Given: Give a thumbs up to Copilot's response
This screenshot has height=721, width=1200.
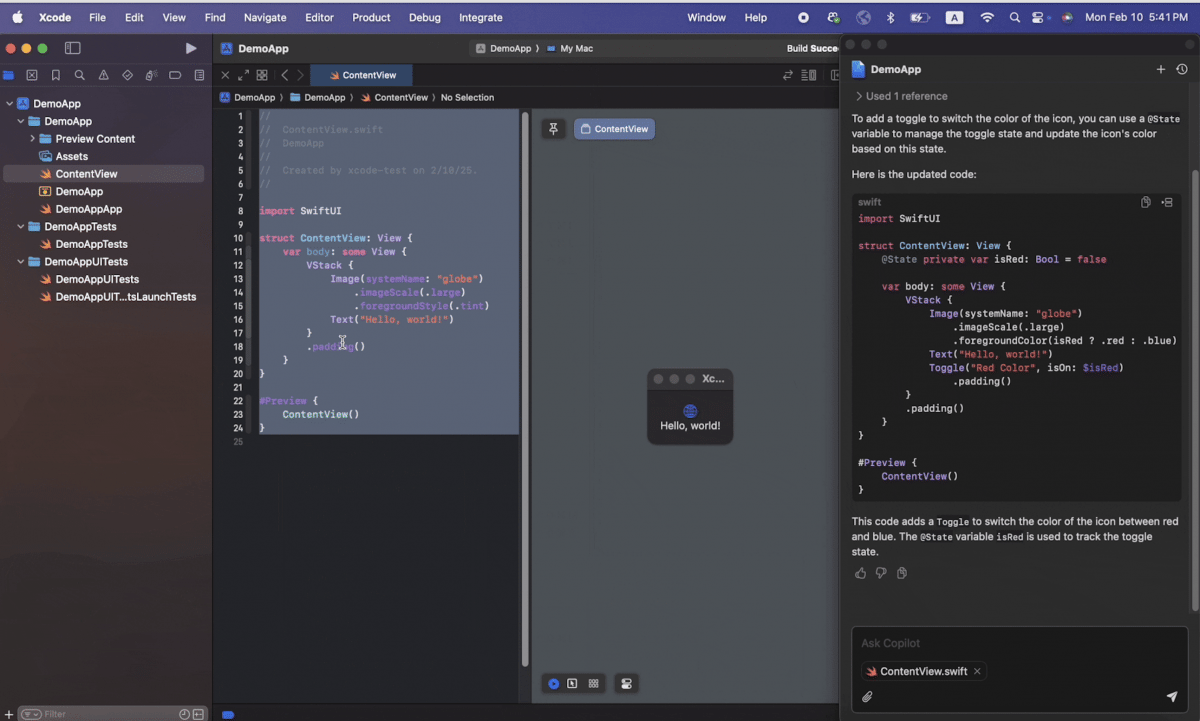Looking at the screenshot, I should coord(860,573).
